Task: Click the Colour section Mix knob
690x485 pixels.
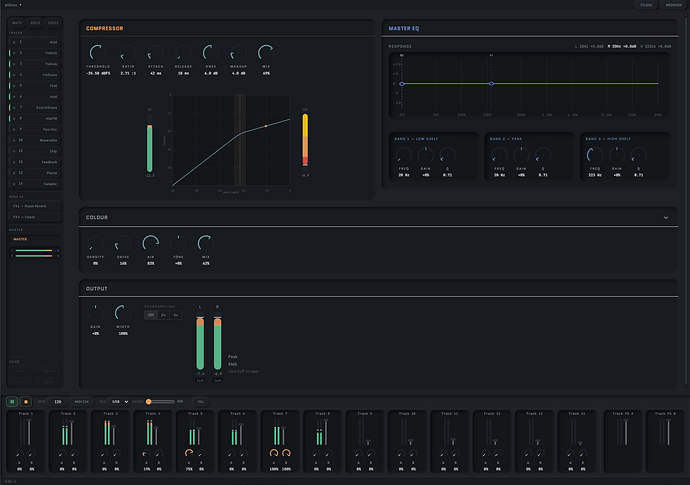Action: point(206,243)
